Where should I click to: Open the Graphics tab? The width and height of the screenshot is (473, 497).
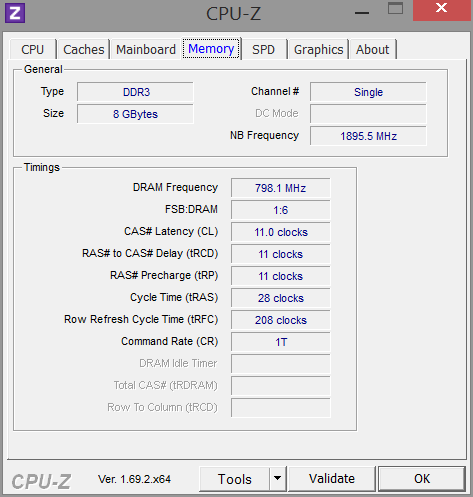click(x=318, y=49)
